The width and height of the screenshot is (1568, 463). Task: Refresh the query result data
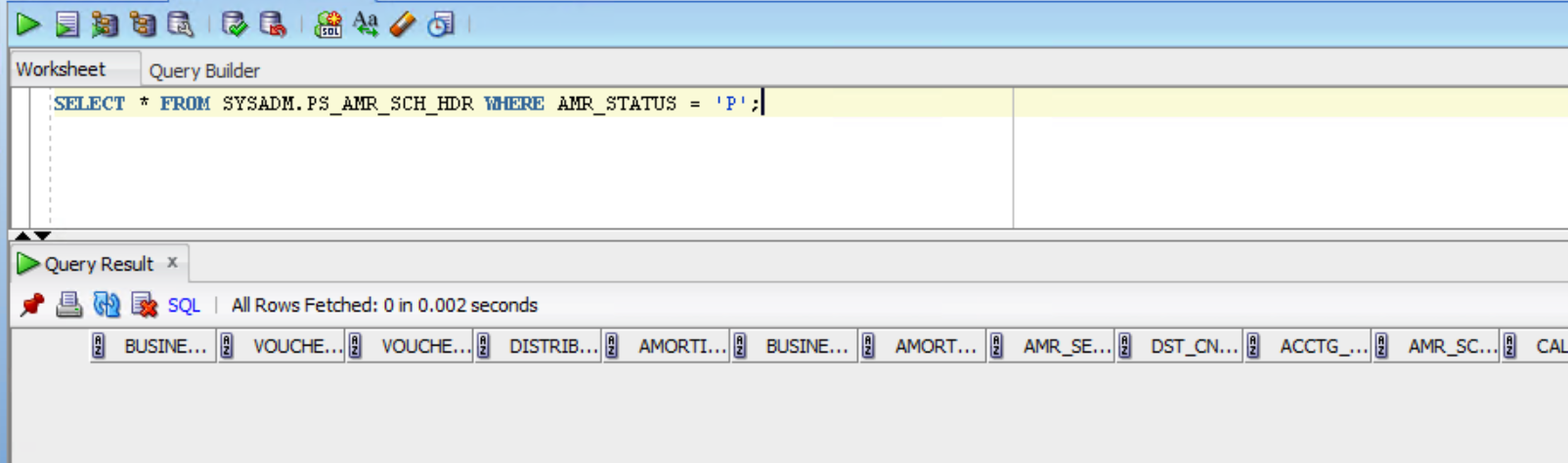tap(107, 305)
